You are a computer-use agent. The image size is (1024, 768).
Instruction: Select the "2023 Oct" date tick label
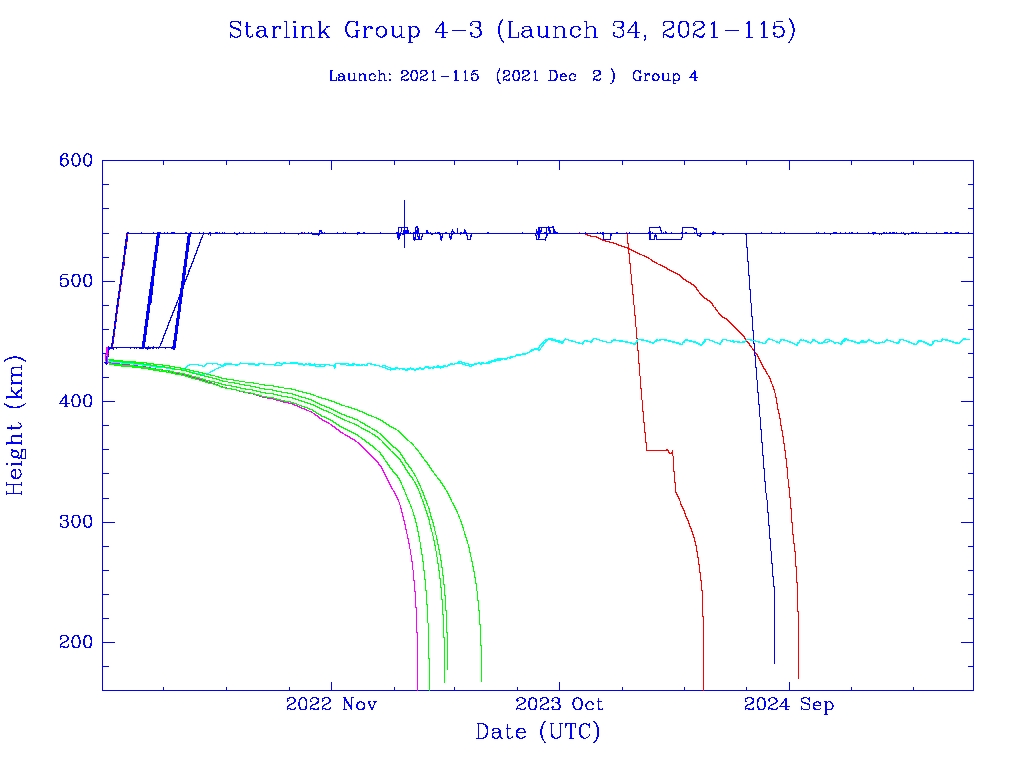click(559, 704)
